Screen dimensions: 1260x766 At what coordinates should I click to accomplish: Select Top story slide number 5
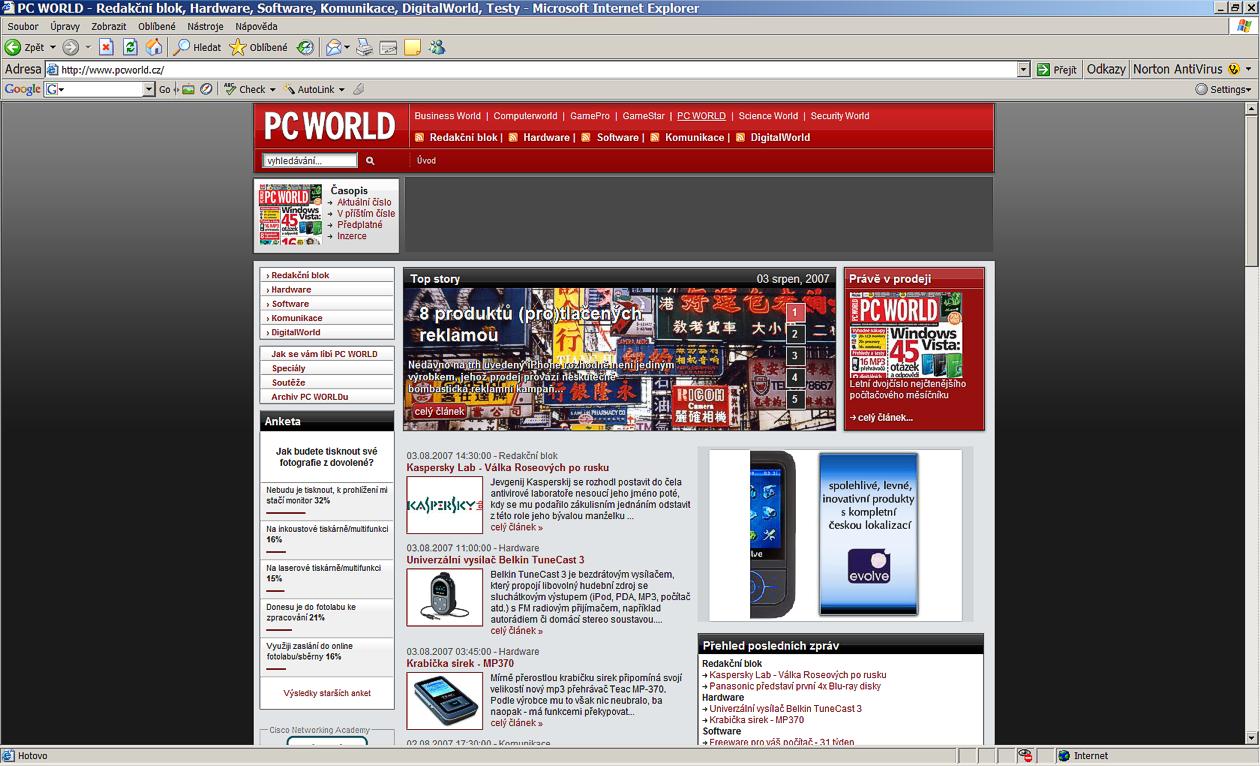pos(795,400)
